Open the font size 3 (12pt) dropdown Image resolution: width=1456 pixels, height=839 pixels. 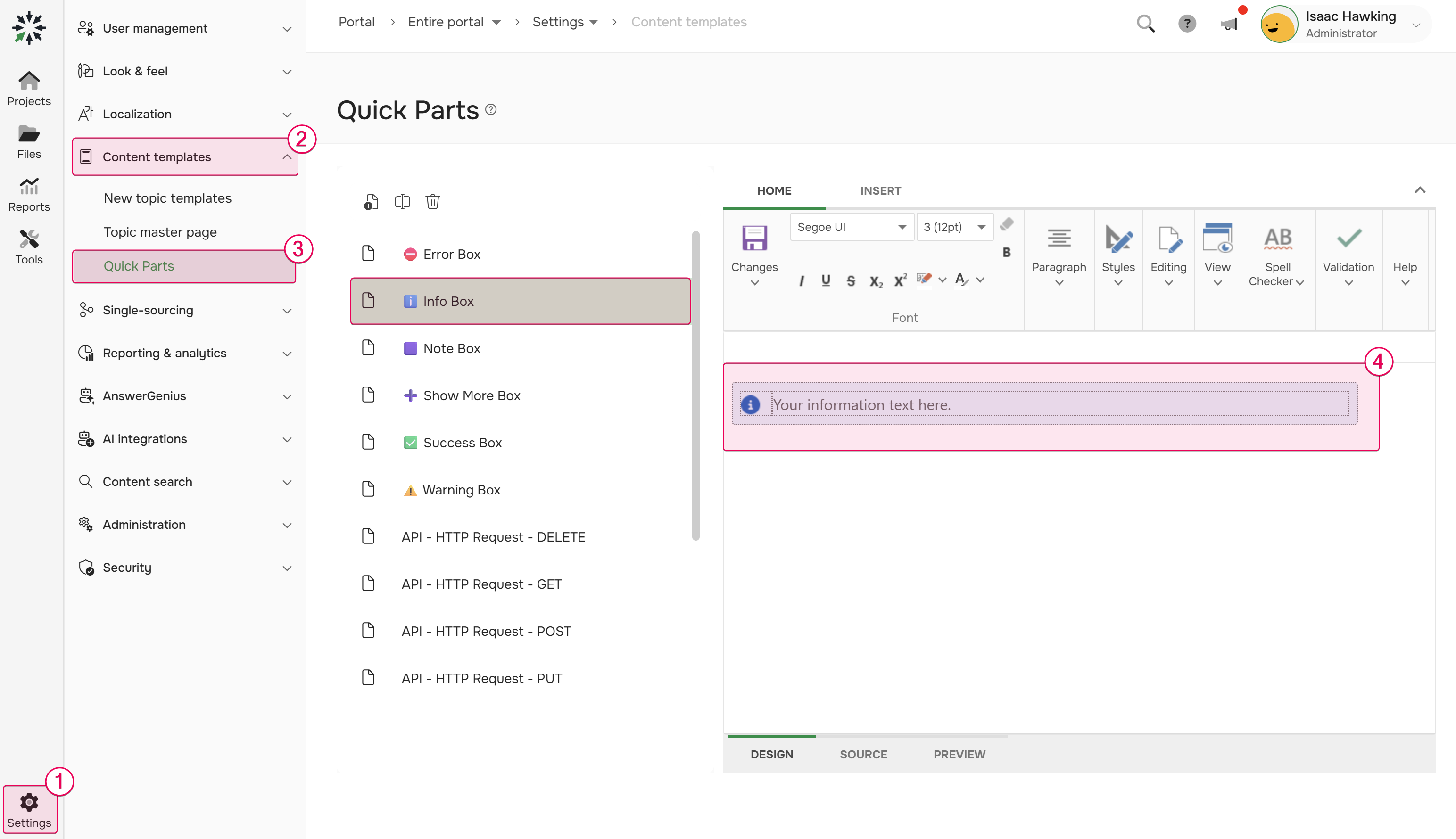[954, 227]
